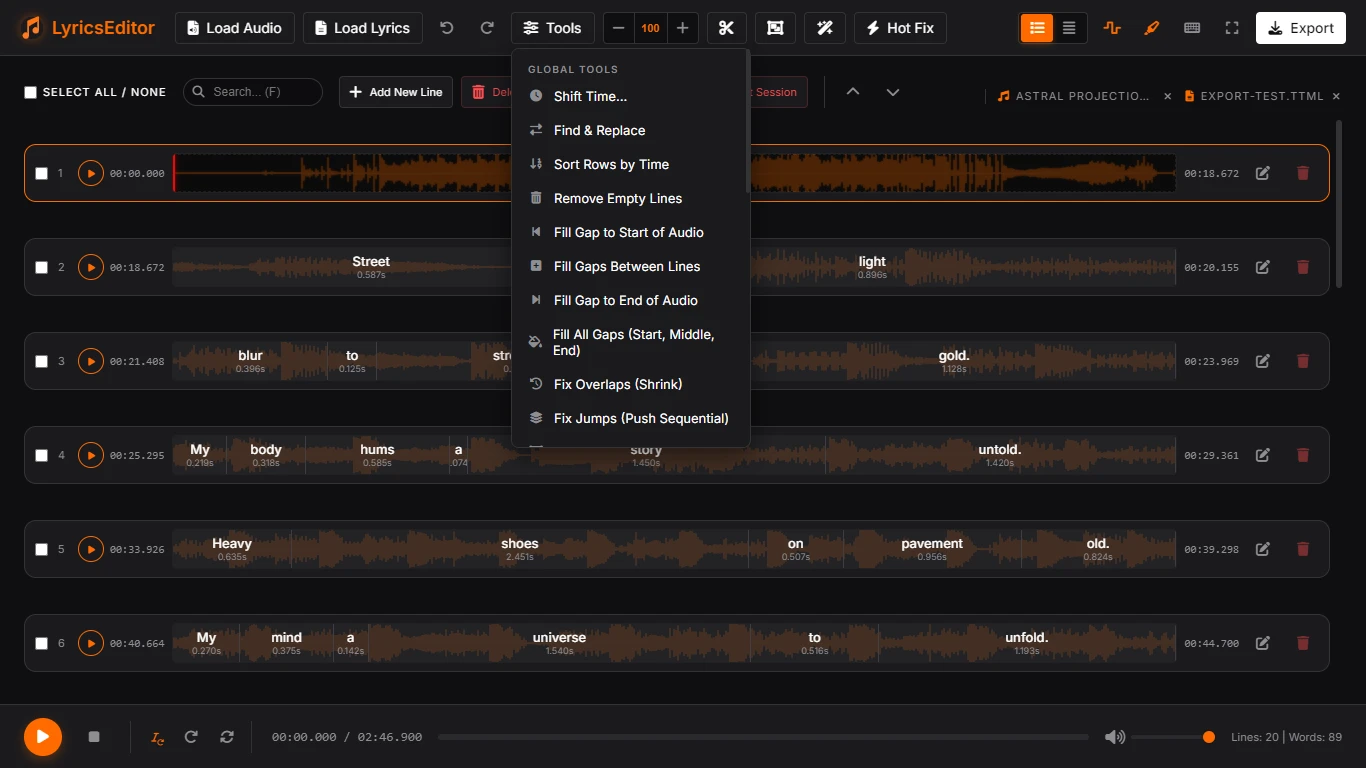
Task: Click the undo arrow in the toolbar
Action: tap(447, 28)
